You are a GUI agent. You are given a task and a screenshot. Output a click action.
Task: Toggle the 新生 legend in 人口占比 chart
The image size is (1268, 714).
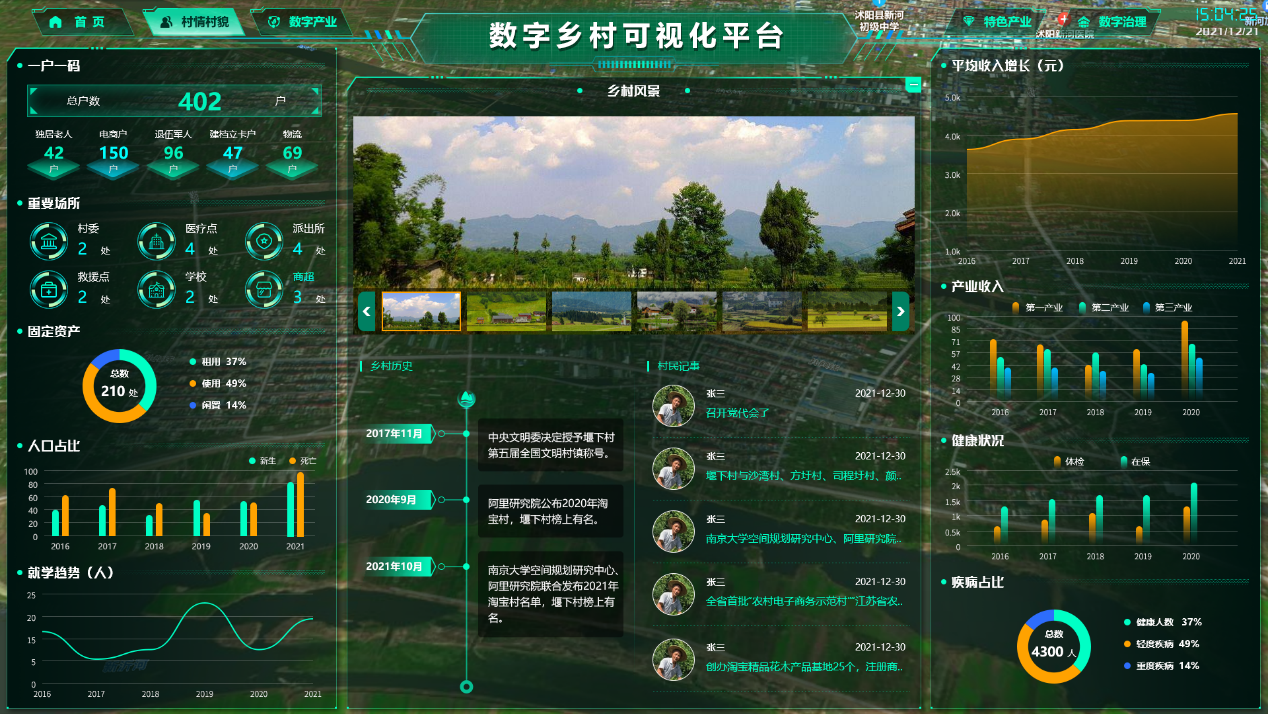(263, 461)
